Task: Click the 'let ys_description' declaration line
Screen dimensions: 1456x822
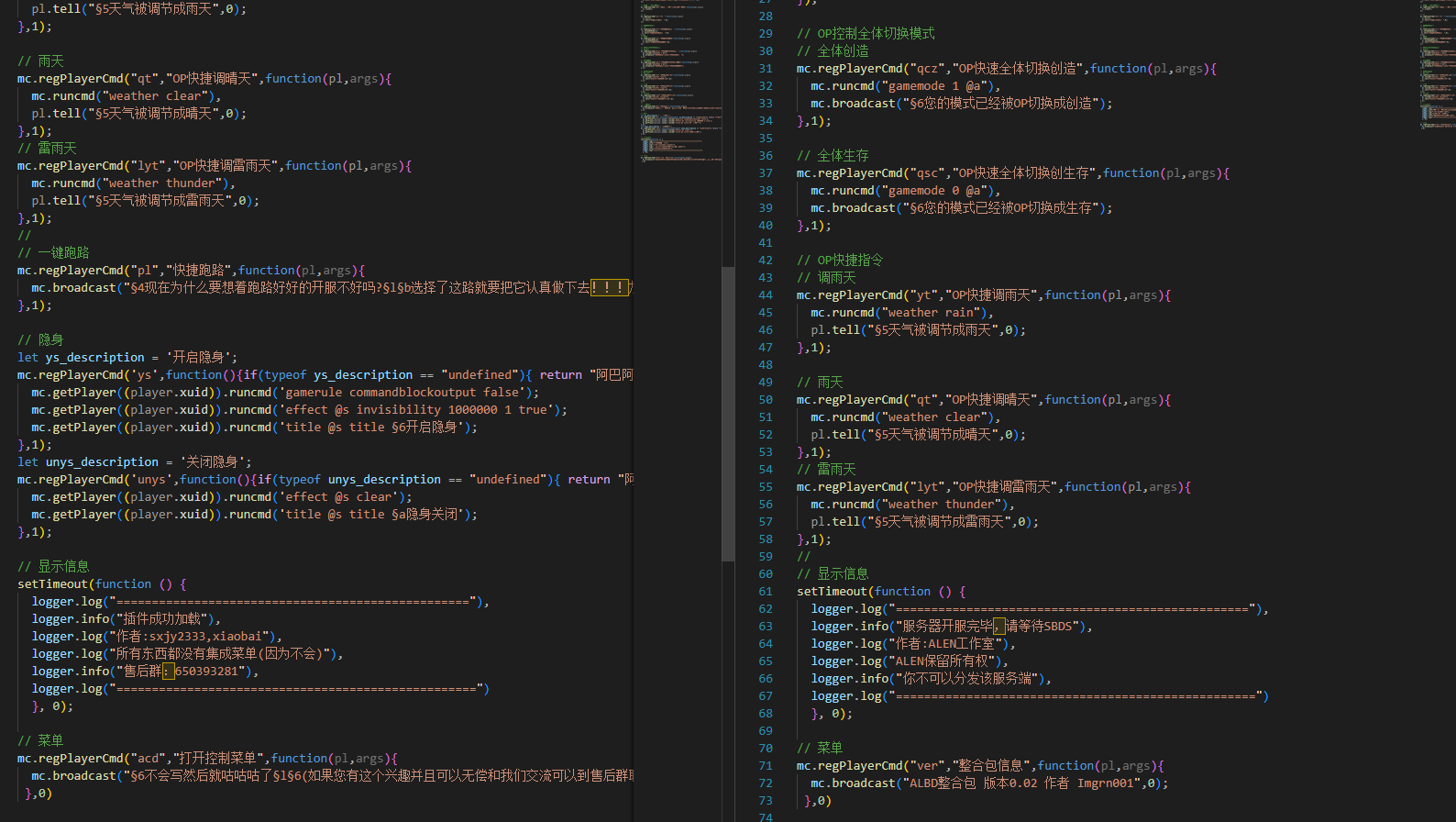Action: tap(127, 358)
